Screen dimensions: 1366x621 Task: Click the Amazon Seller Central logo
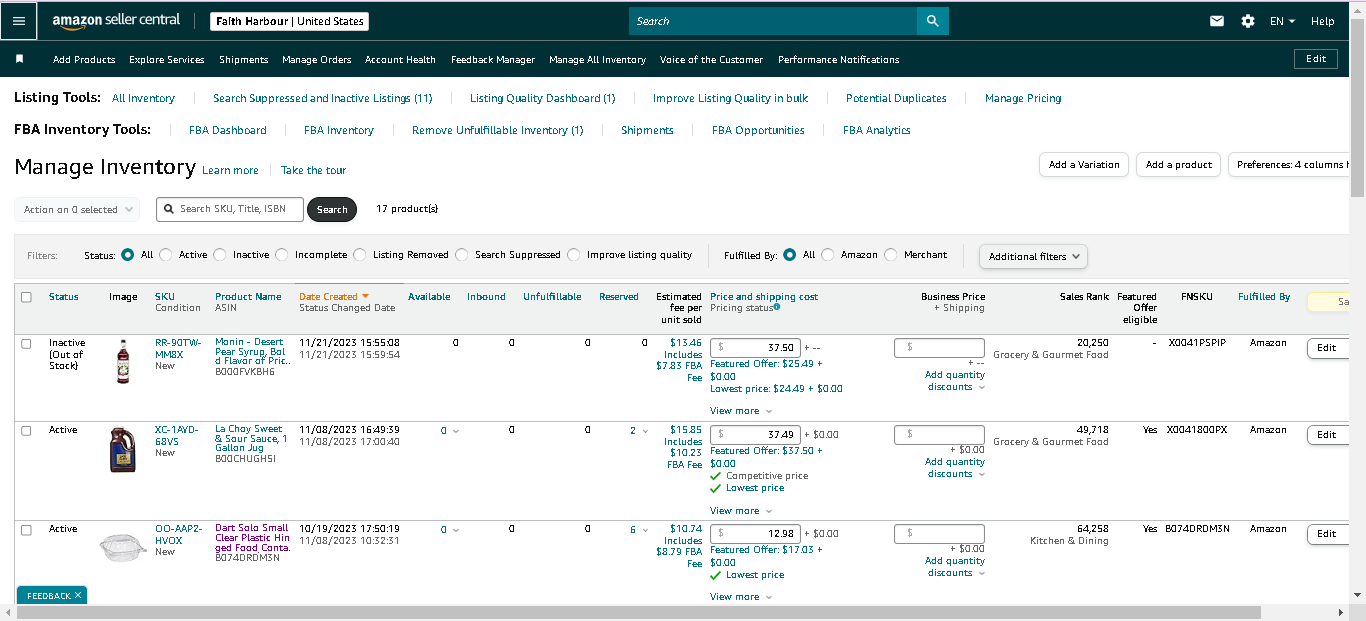coord(116,20)
